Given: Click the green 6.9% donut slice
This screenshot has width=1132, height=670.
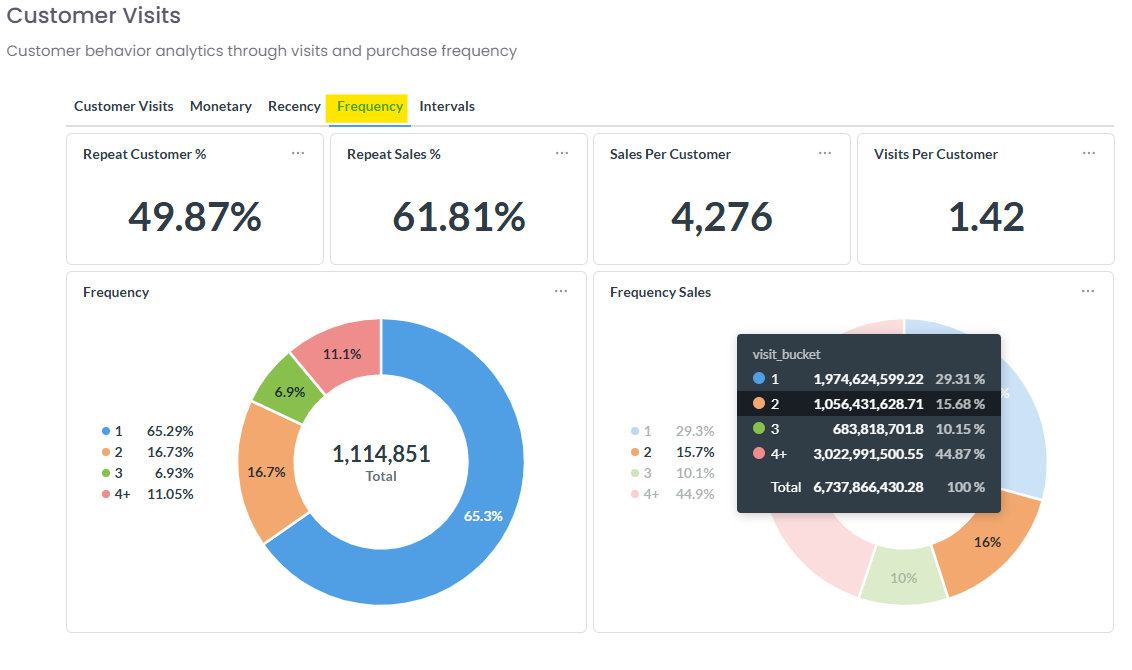Looking at the screenshot, I should click(x=289, y=392).
